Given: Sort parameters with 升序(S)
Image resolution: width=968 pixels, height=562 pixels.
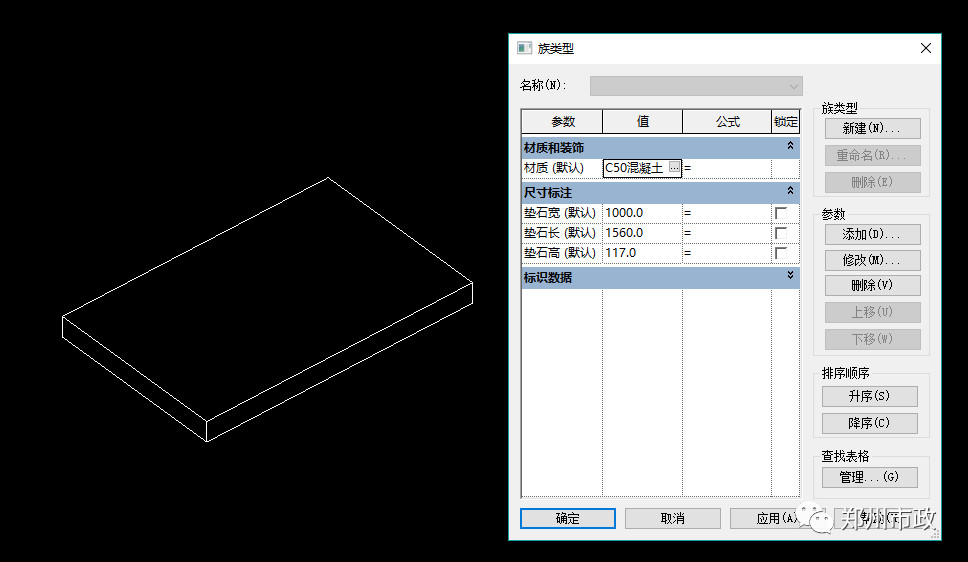Looking at the screenshot, I should pyautogui.click(x=869, y=396).
